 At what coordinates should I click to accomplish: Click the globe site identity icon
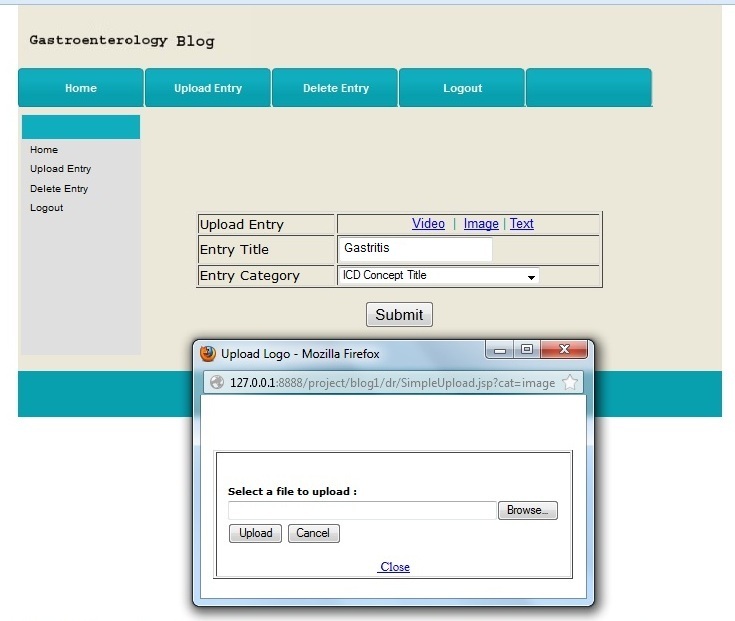[x=216, y=382]
